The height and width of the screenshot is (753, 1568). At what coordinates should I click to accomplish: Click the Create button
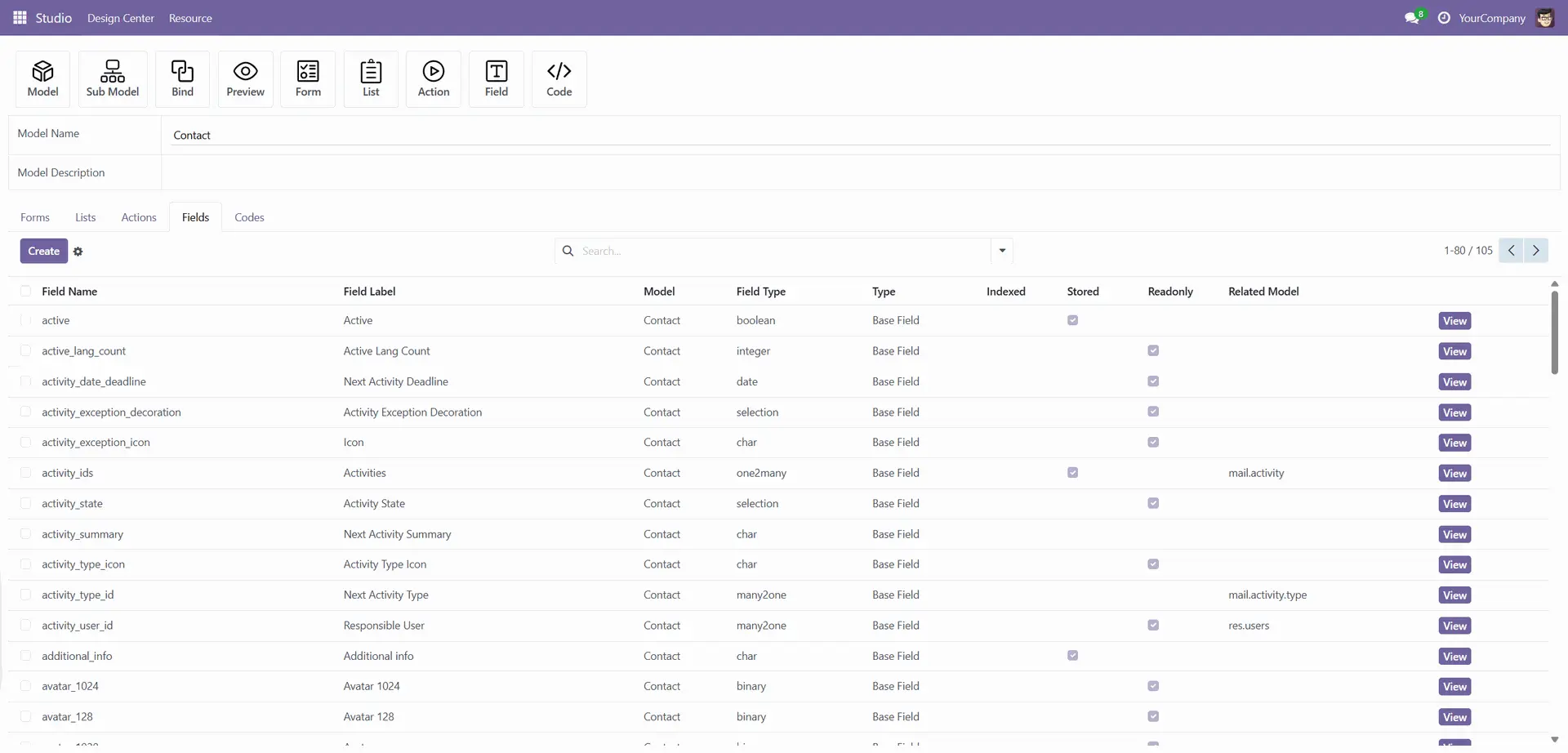click(x=44, y=251)
